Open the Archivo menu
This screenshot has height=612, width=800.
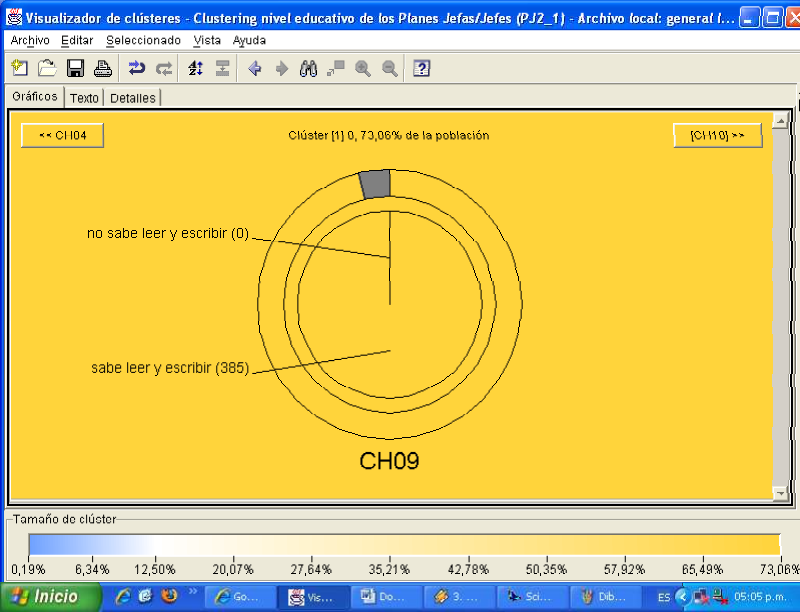click(x=30, y=40)
